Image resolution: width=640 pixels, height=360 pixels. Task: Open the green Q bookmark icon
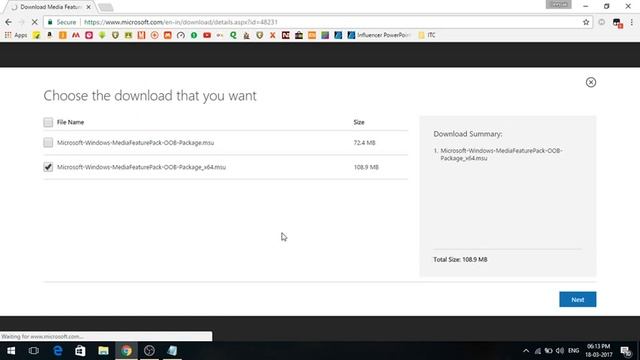233,36
